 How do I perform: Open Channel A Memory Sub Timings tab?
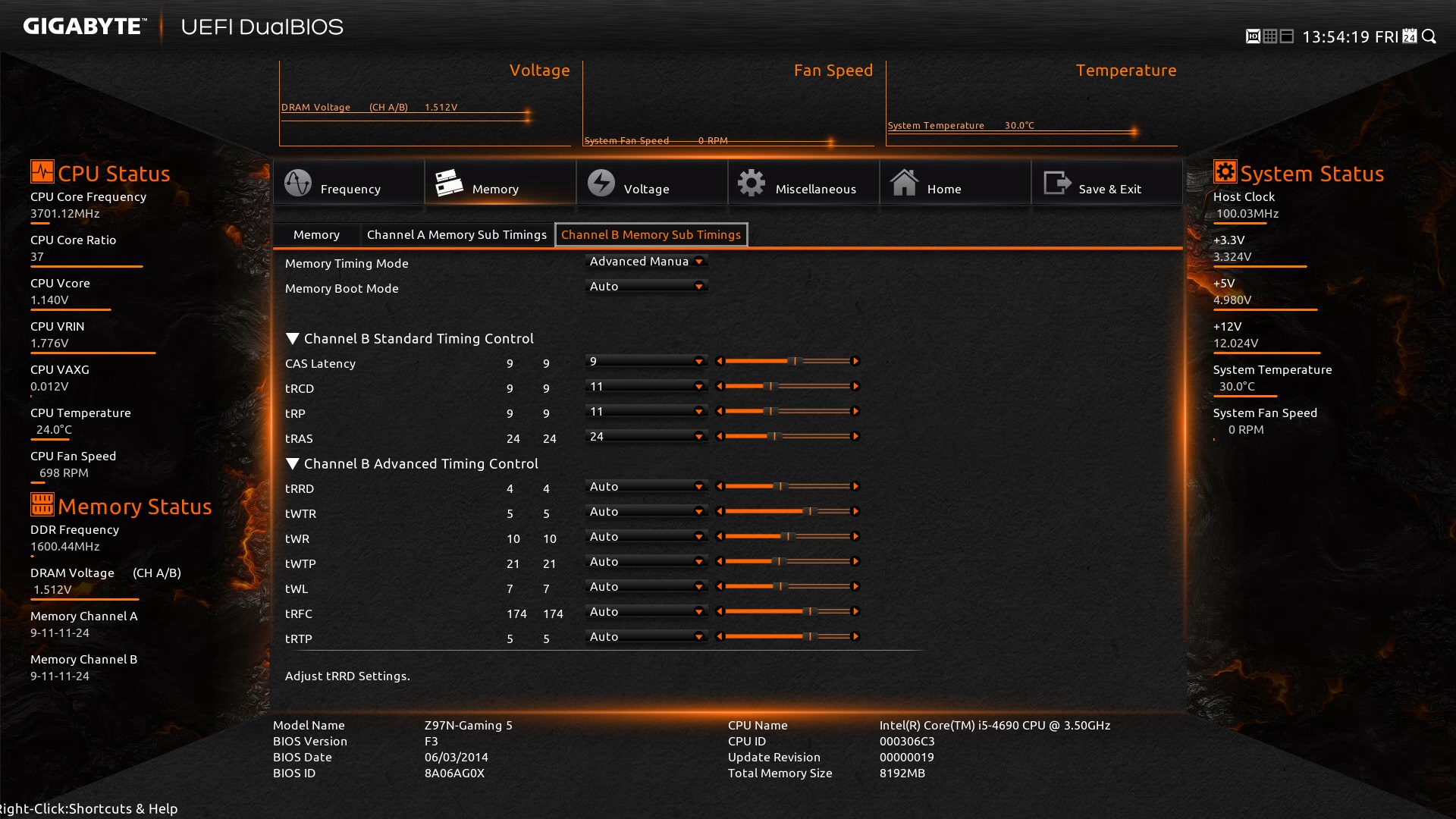coord(457,234)
